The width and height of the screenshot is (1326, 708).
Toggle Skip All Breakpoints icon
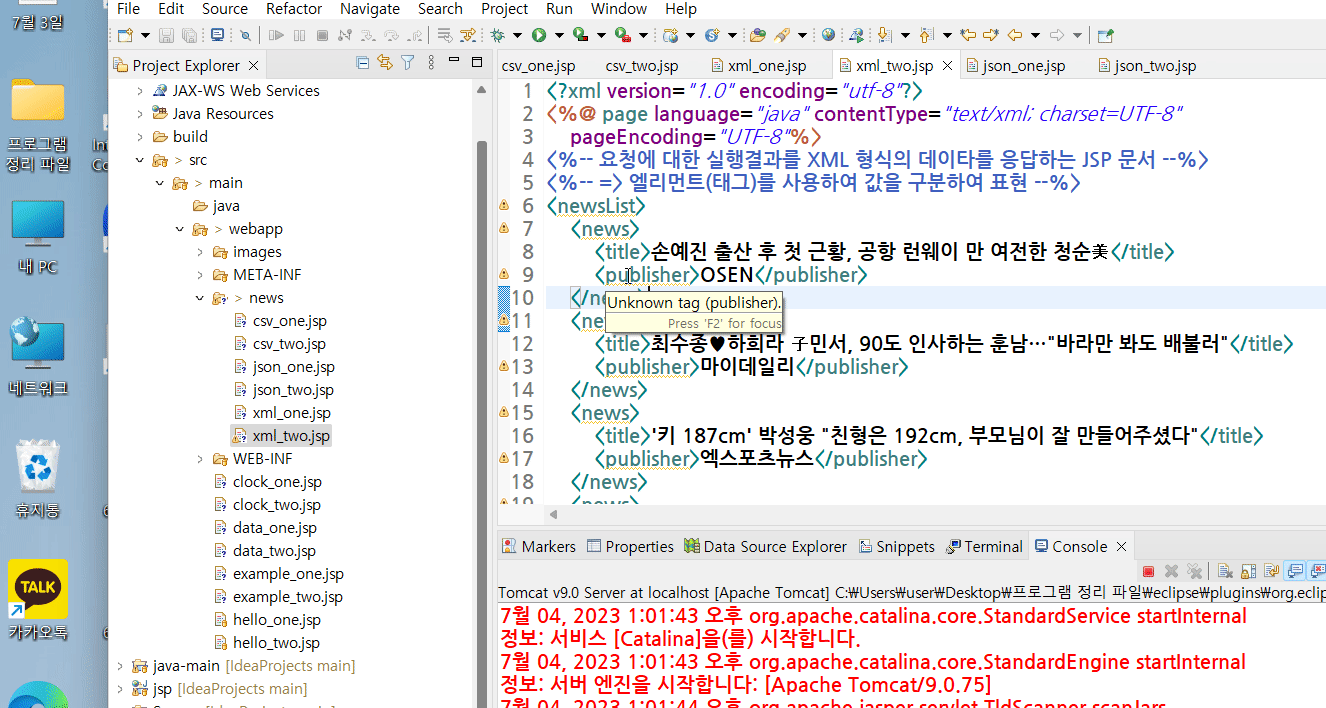point(245,35)
